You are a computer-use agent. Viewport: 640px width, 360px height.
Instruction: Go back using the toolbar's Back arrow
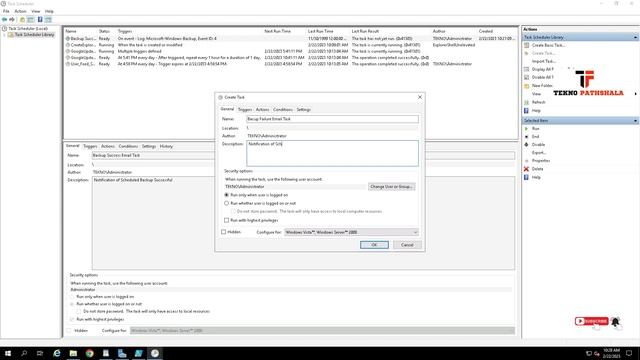click(x=4, y=20)
